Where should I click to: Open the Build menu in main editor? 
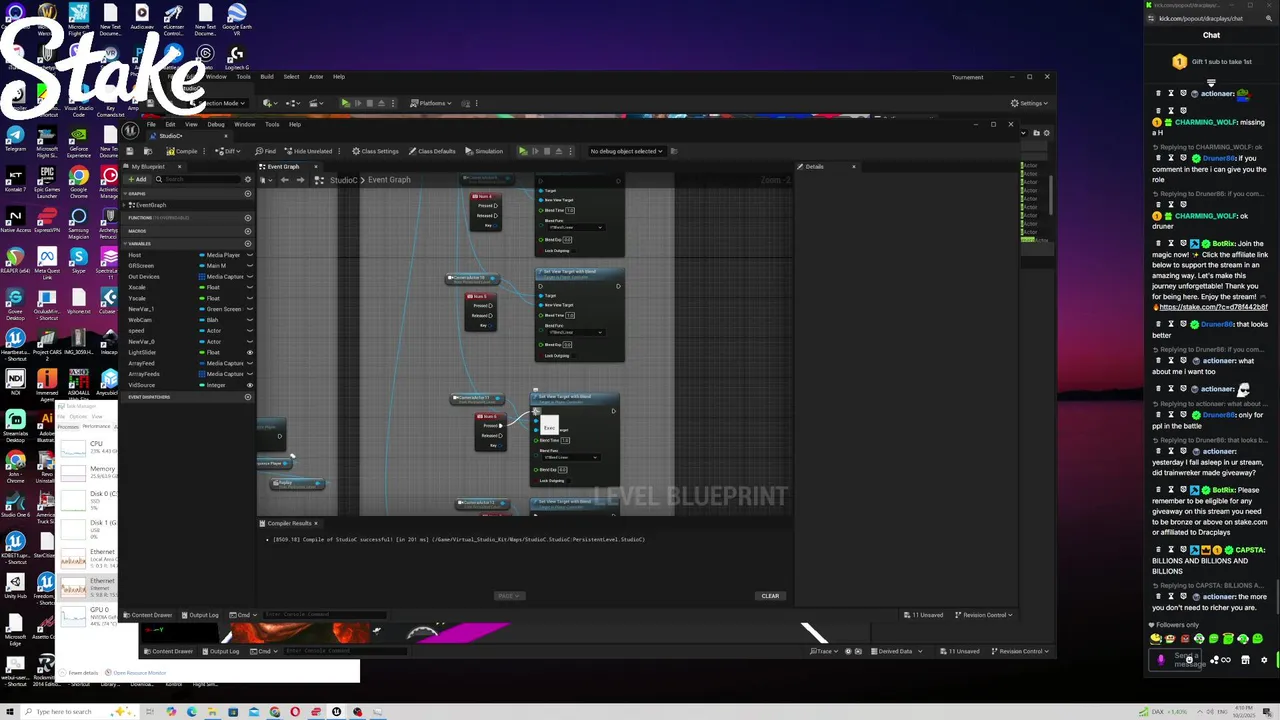click(x=267, y=77)
